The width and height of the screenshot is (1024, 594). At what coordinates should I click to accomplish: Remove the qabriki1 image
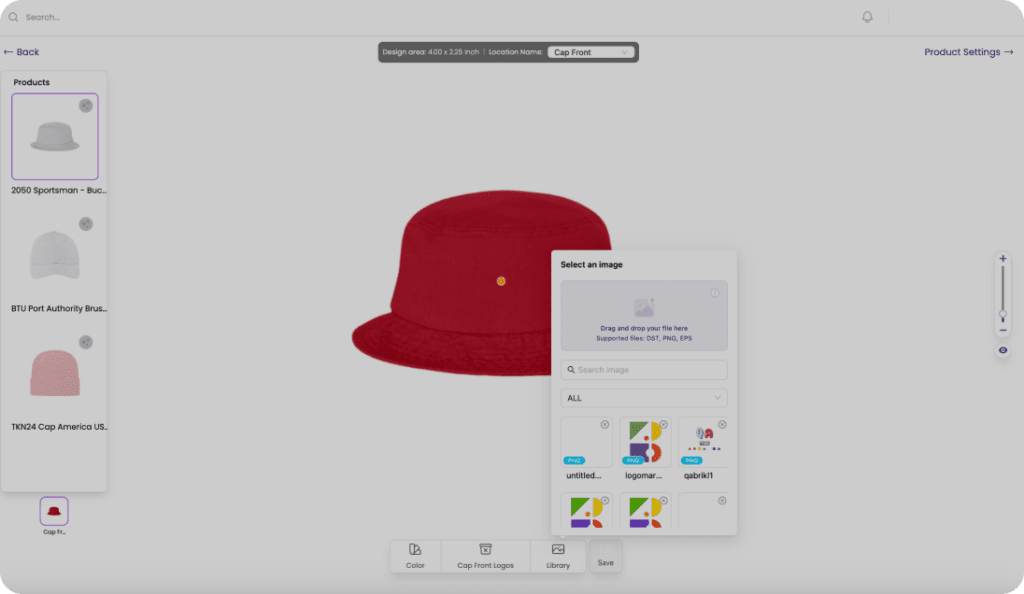(x=722, y=425)
